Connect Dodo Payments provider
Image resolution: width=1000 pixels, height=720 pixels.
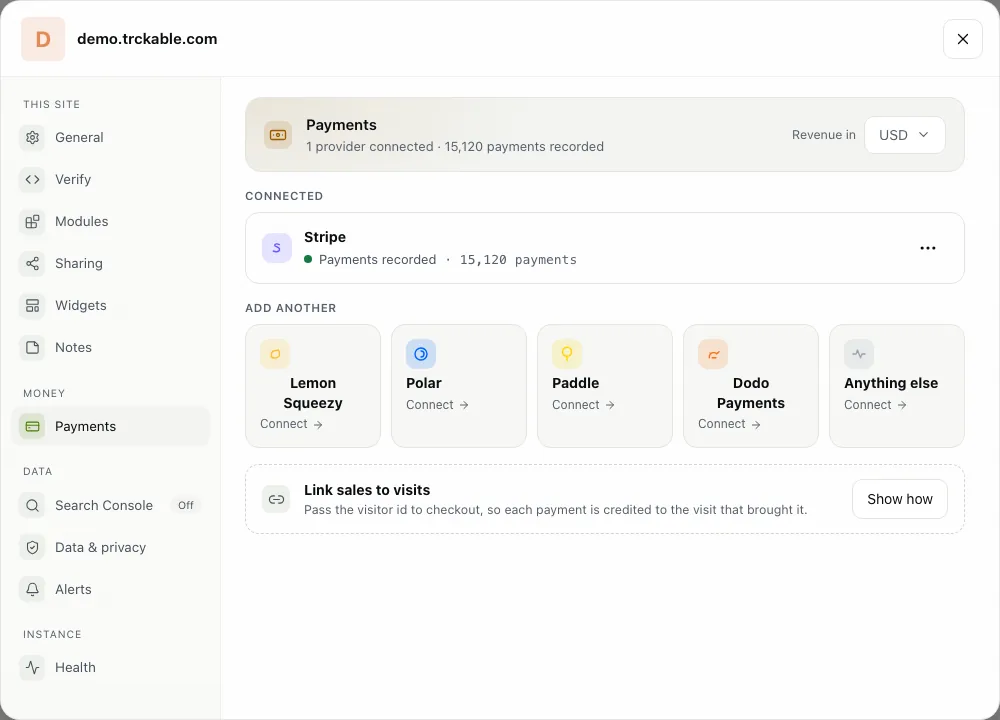(x=751, y=386)
